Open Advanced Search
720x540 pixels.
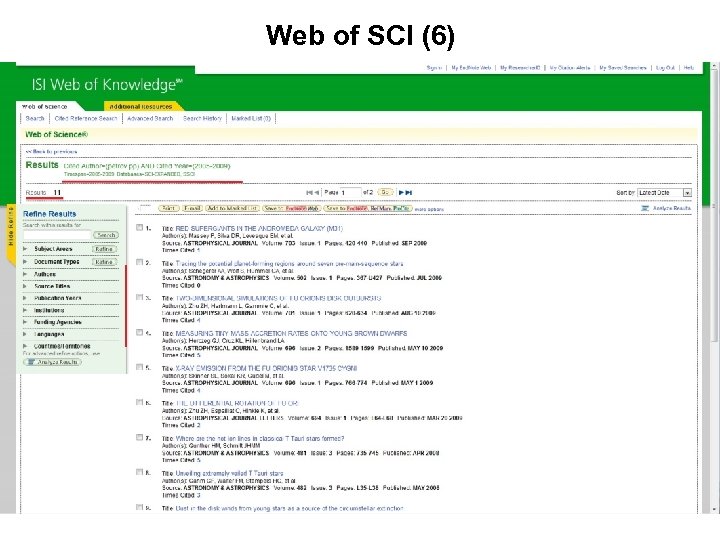tap(150, 118)
